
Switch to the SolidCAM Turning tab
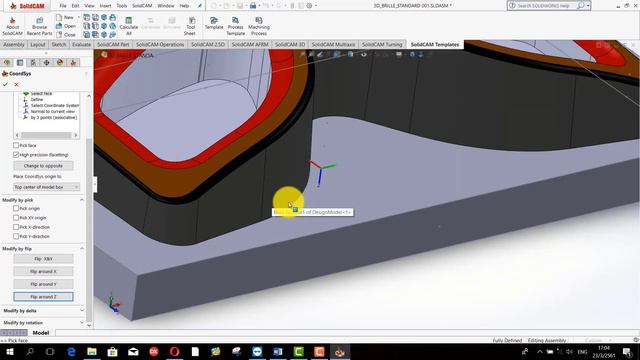[382, 44]
